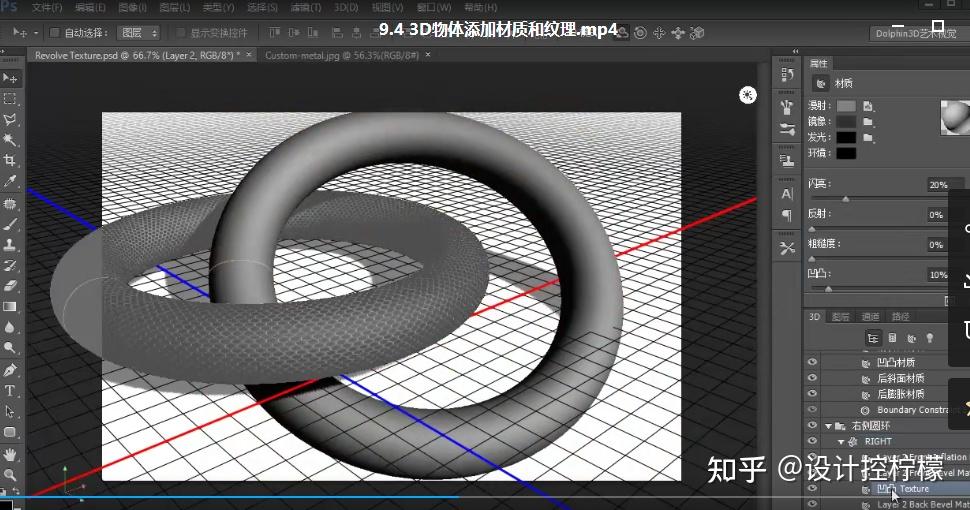Open the 文件(F) menu

(46, 7)
